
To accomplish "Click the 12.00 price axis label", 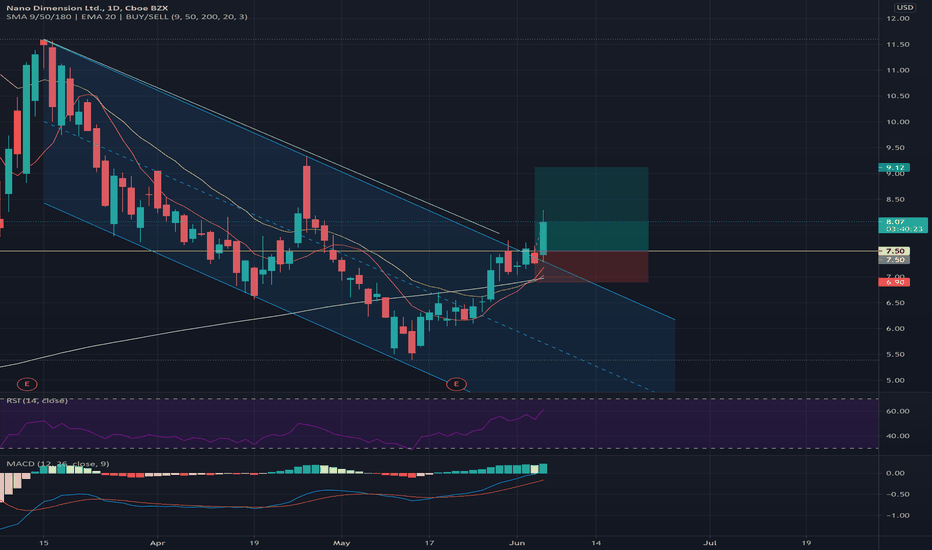I will tap(898, 18).
